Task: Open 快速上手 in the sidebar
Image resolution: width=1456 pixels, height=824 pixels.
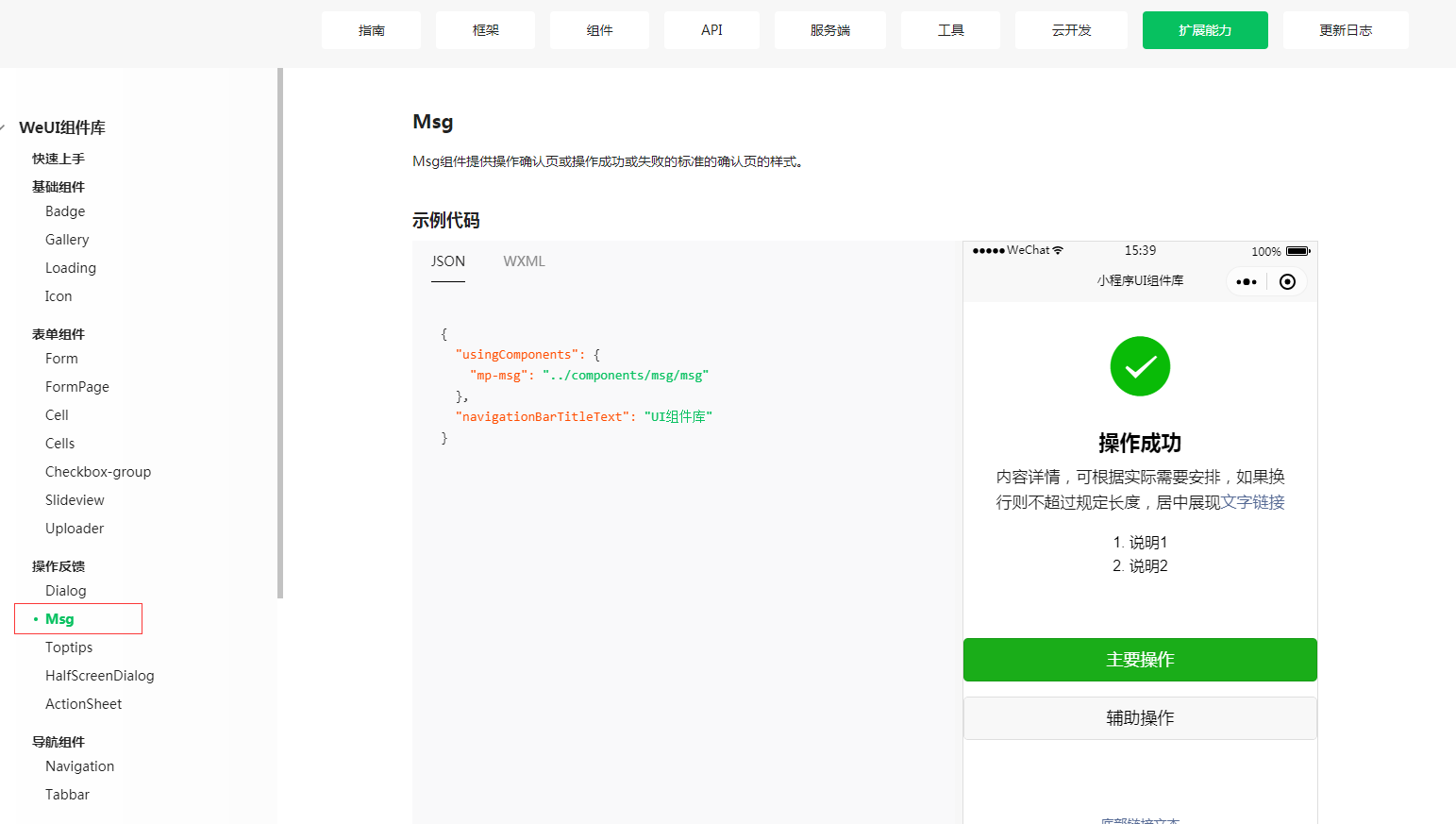Action: click(59, 159)
